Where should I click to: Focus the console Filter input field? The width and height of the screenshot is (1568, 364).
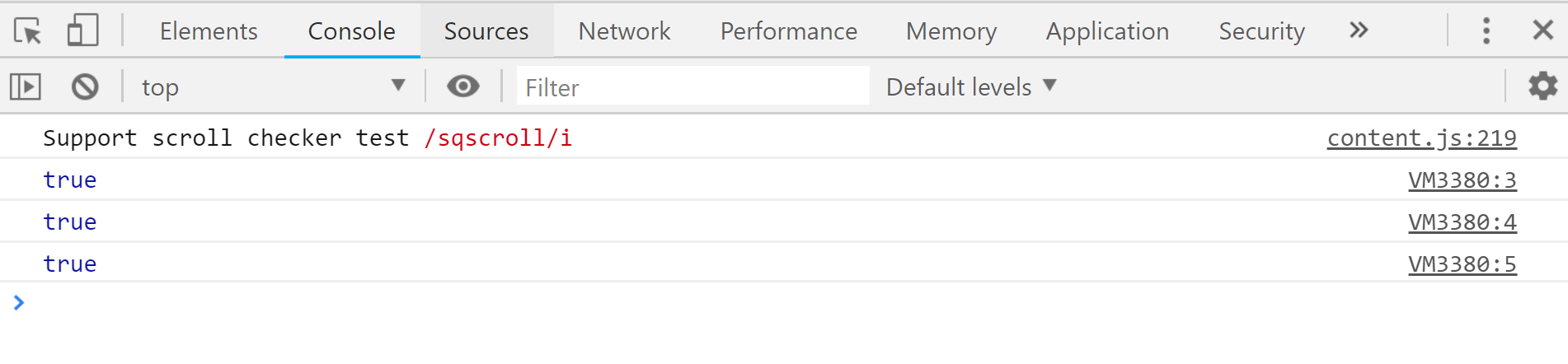[x=692, y=86]
